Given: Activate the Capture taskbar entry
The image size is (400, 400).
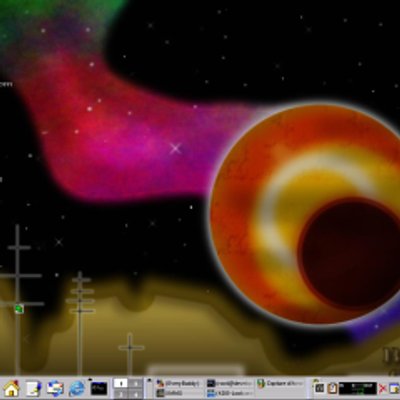Looking at the screenshot, I should click(x=280, y=383).
